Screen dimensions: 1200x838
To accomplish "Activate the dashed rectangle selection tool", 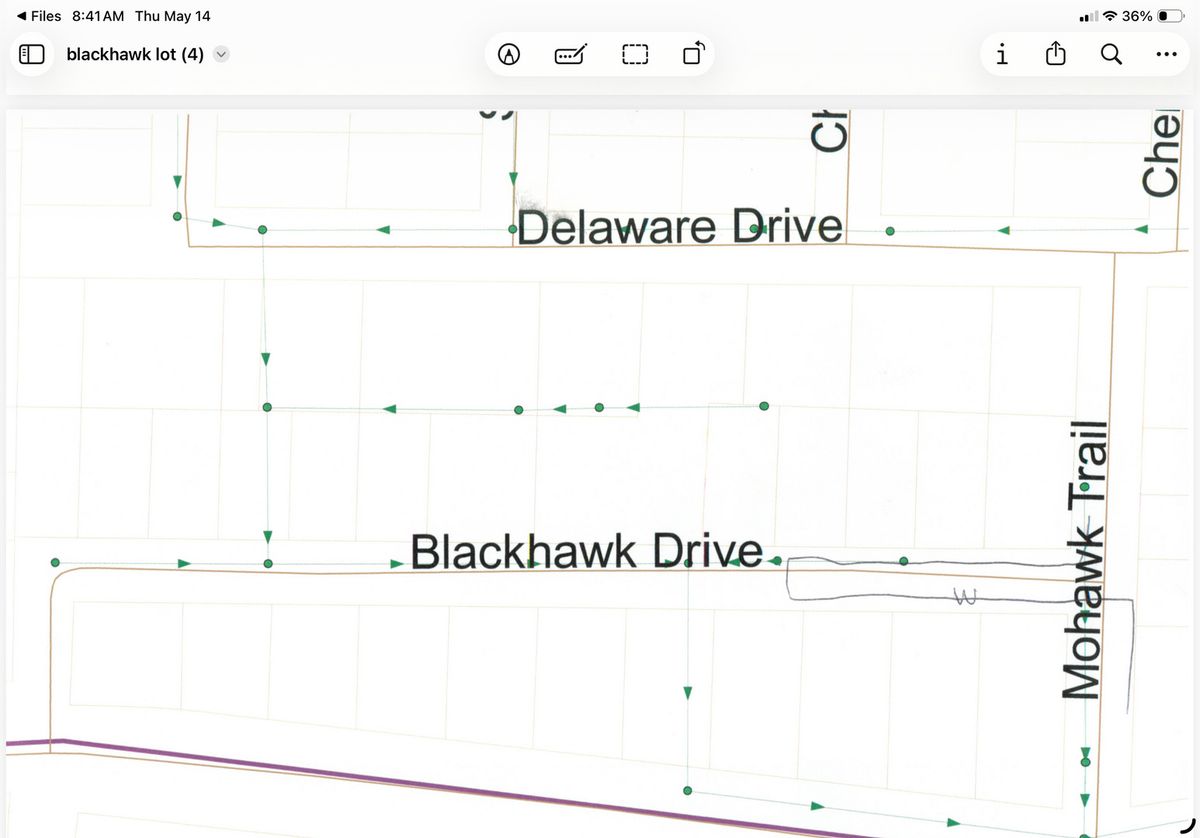I will pos(635,54).
